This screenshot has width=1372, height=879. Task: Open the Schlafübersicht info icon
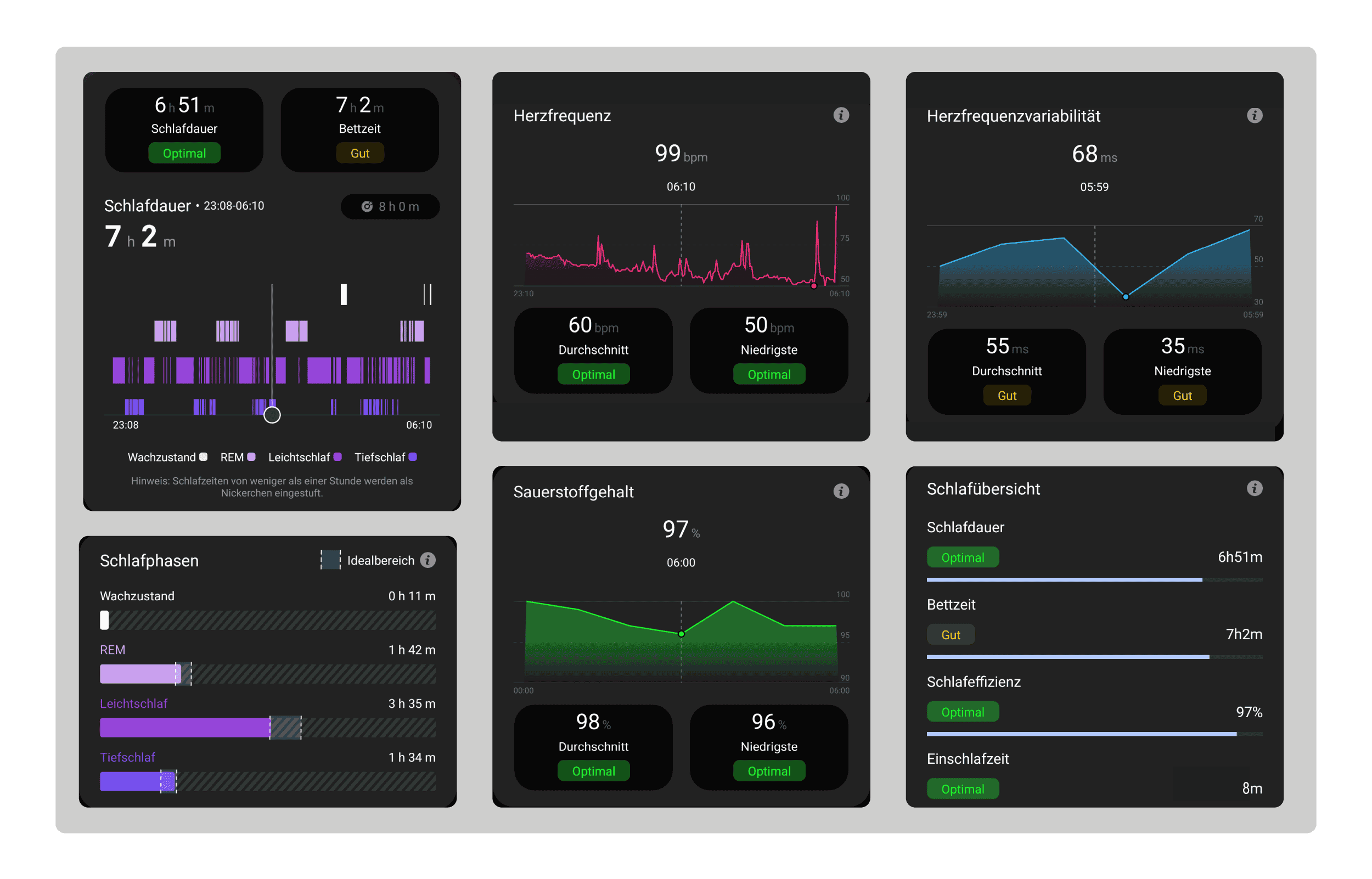click(x=1254, y=488)
